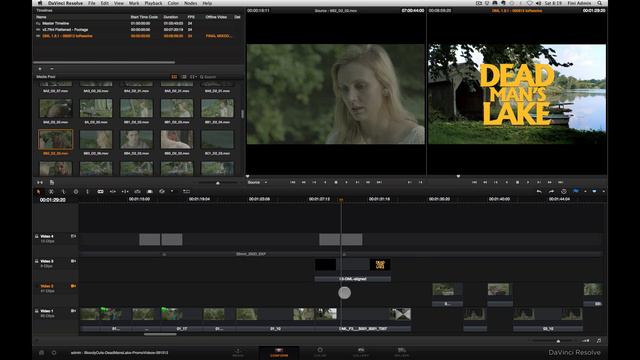Fast forward in the timeline viewer

point(549,182)
